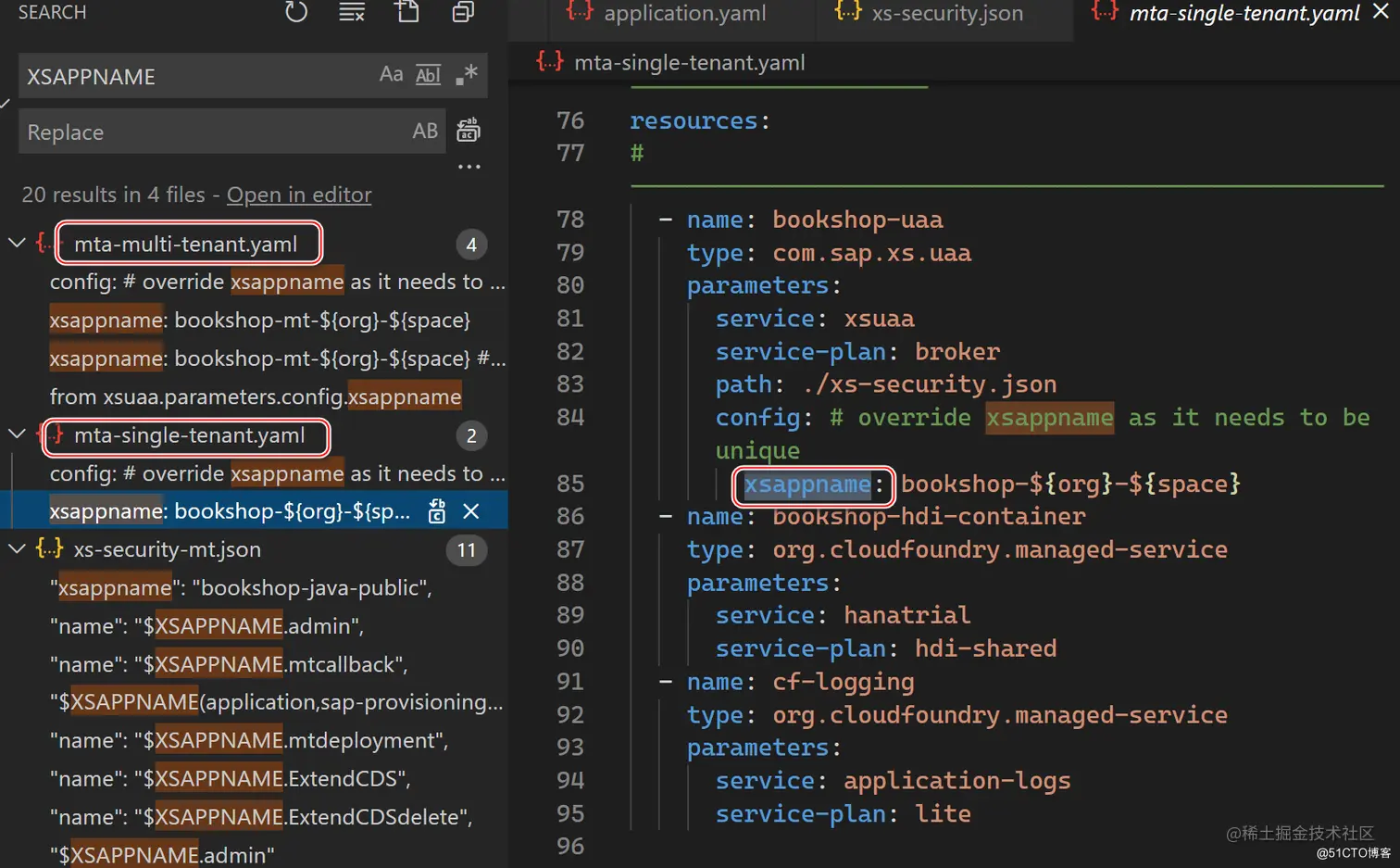The height and width of the screenshot is (868, 1400).
Task: Click the Refresh search results icon
Action: coord(295,12)
